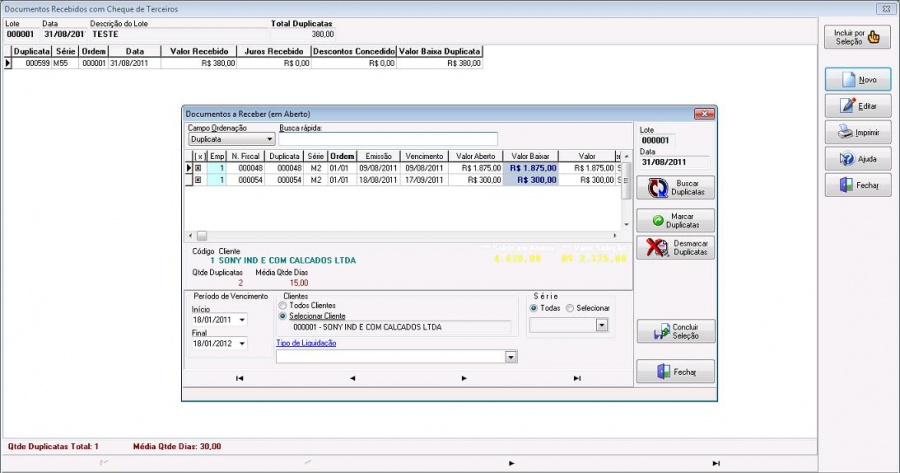
Task: Click R$ 1.875,00 Valor Baixar cell
Action: pos(531,168)
